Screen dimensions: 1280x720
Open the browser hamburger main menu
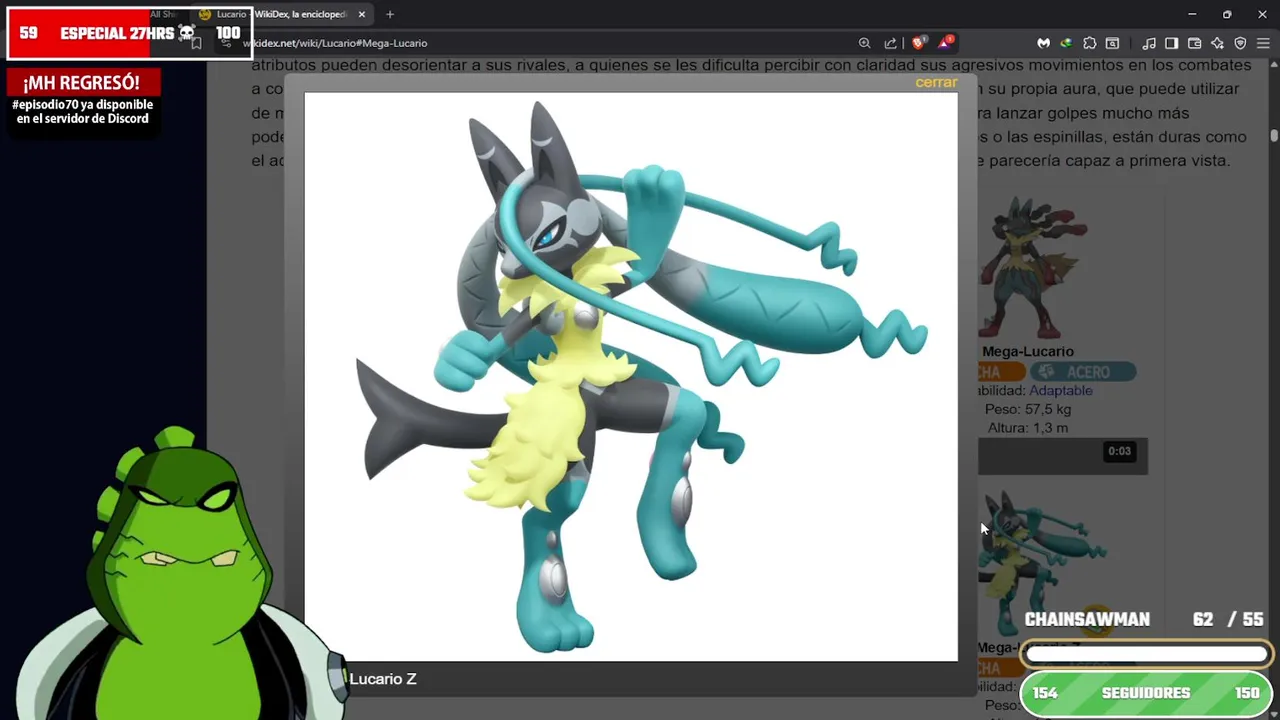1263,43
